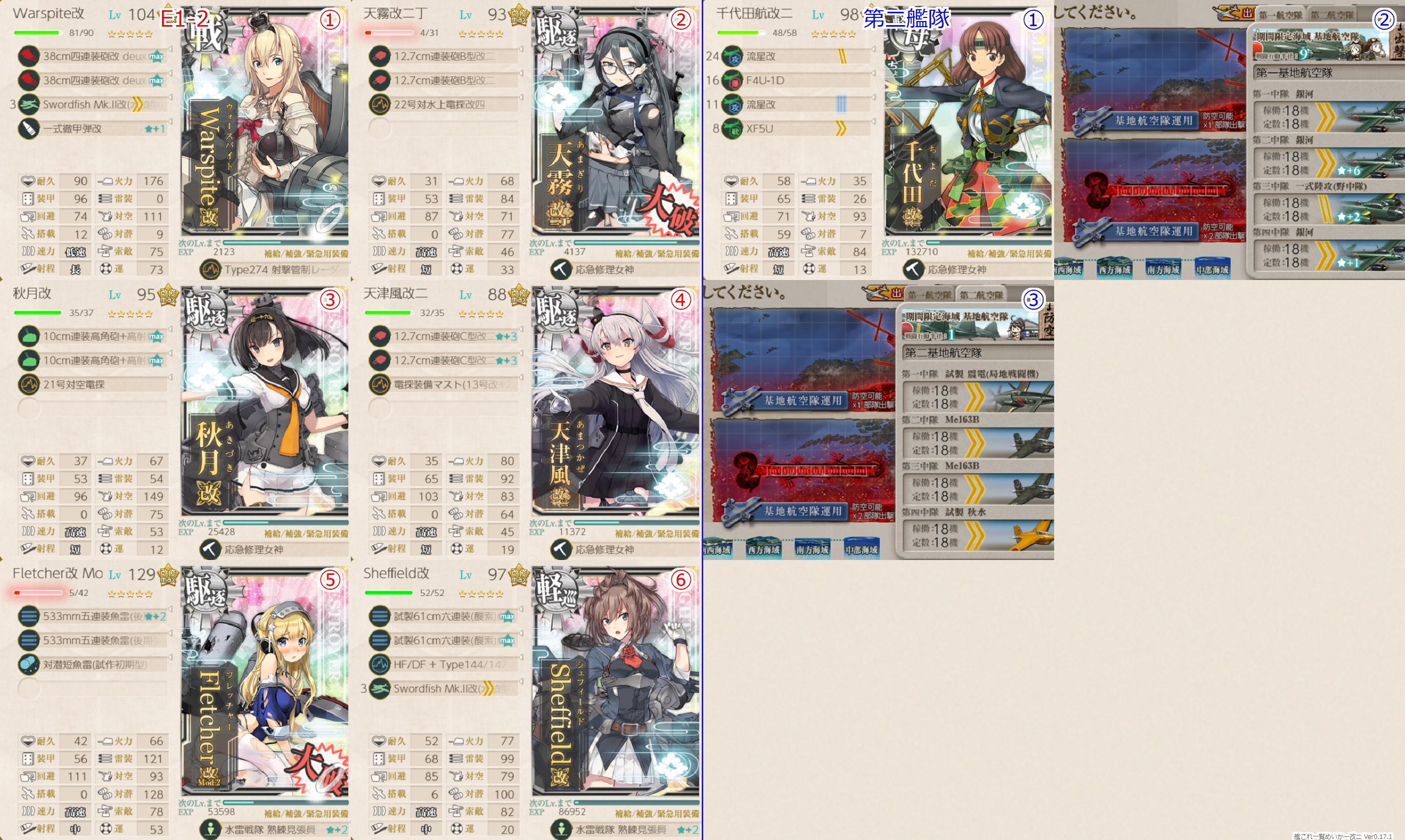Click the F4U-1D fighter-bomber aircraft icon

pos(731,81)
